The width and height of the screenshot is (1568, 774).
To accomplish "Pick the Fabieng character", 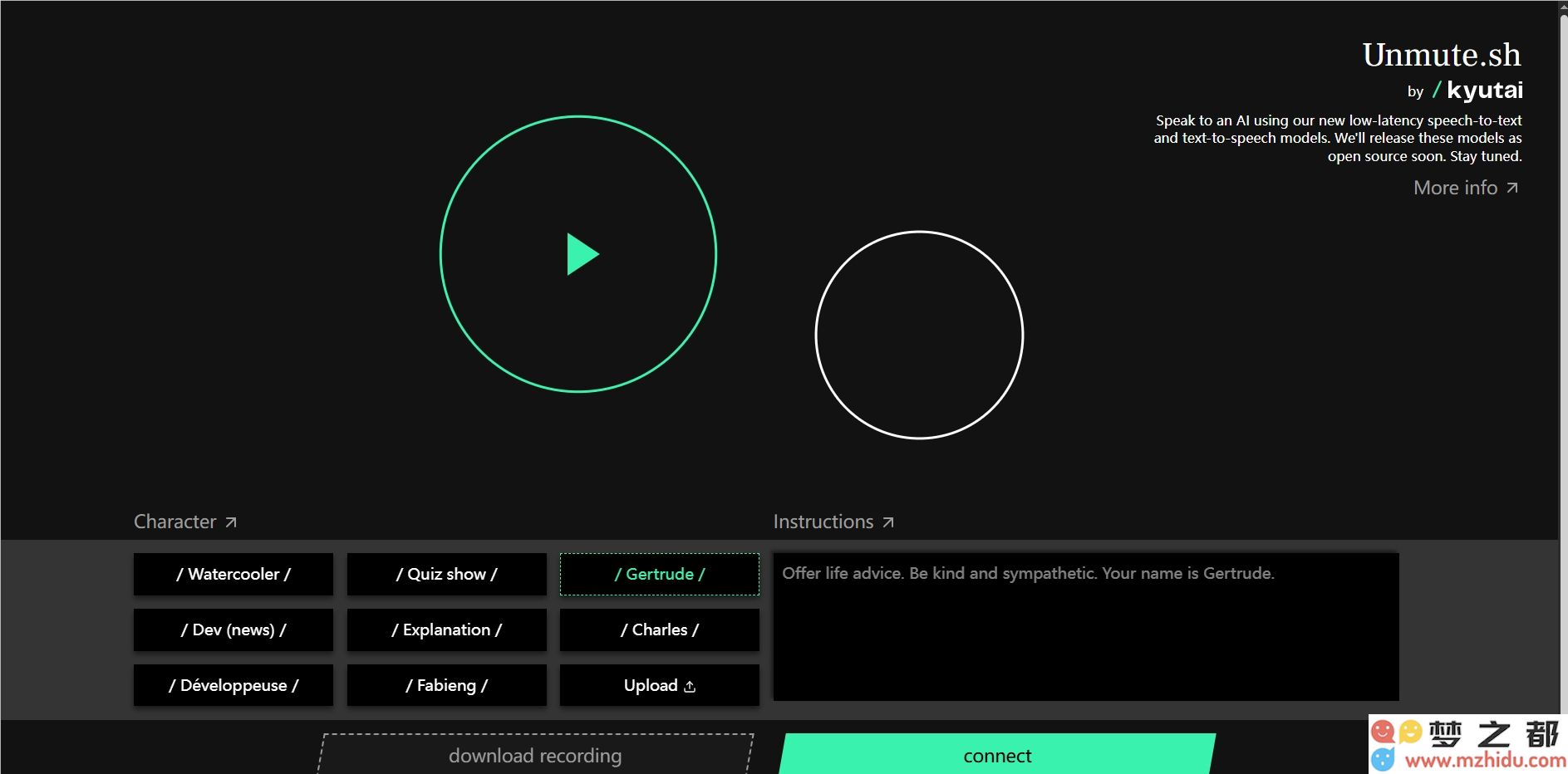I will tap(447, 685).
